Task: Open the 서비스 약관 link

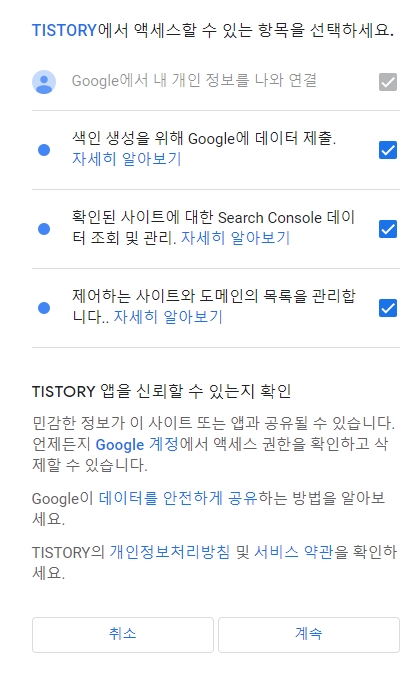Action: pos(294,552)
